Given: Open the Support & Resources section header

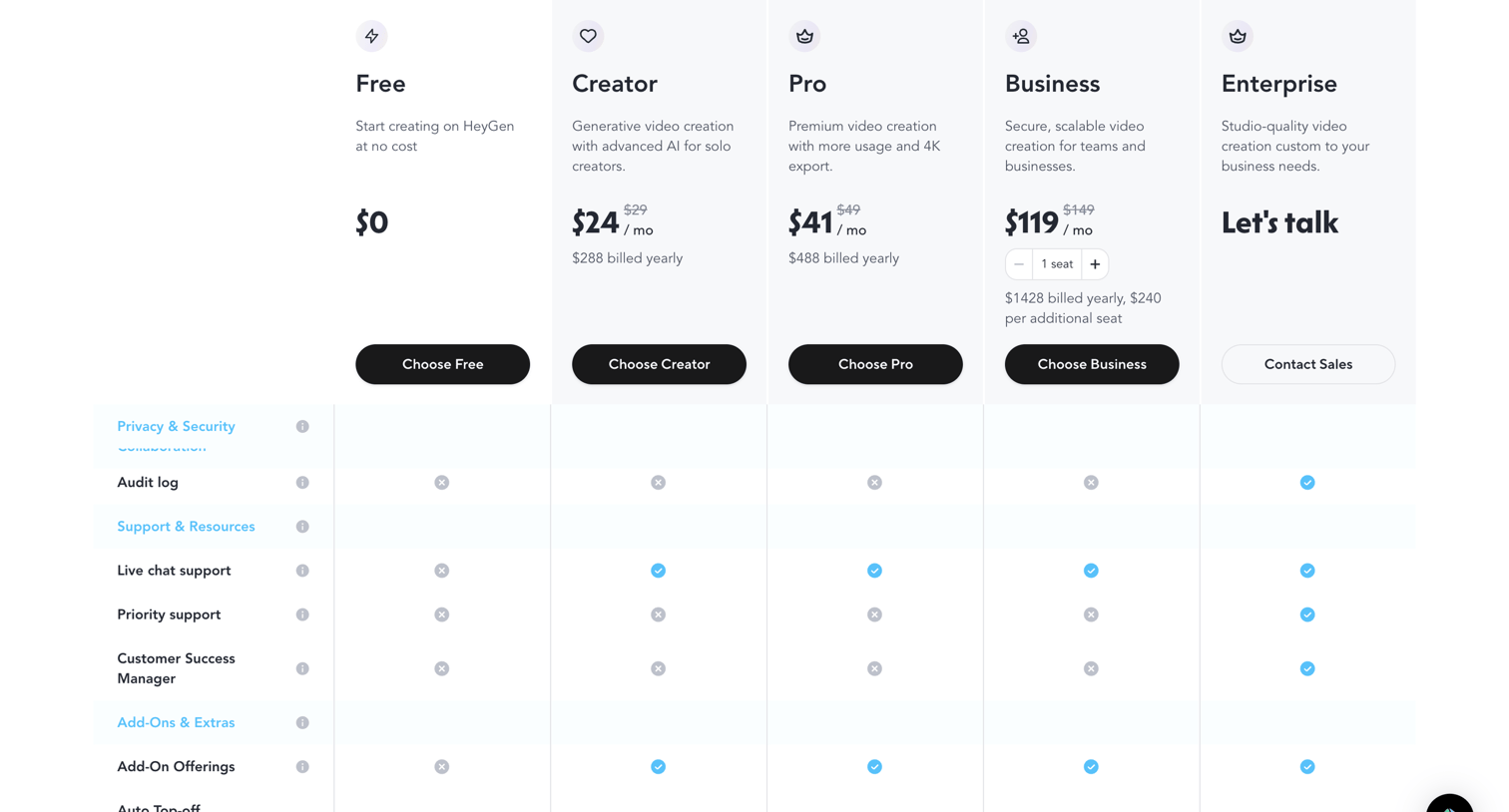Looking at the screenshot, I should (x=186, y=527).
